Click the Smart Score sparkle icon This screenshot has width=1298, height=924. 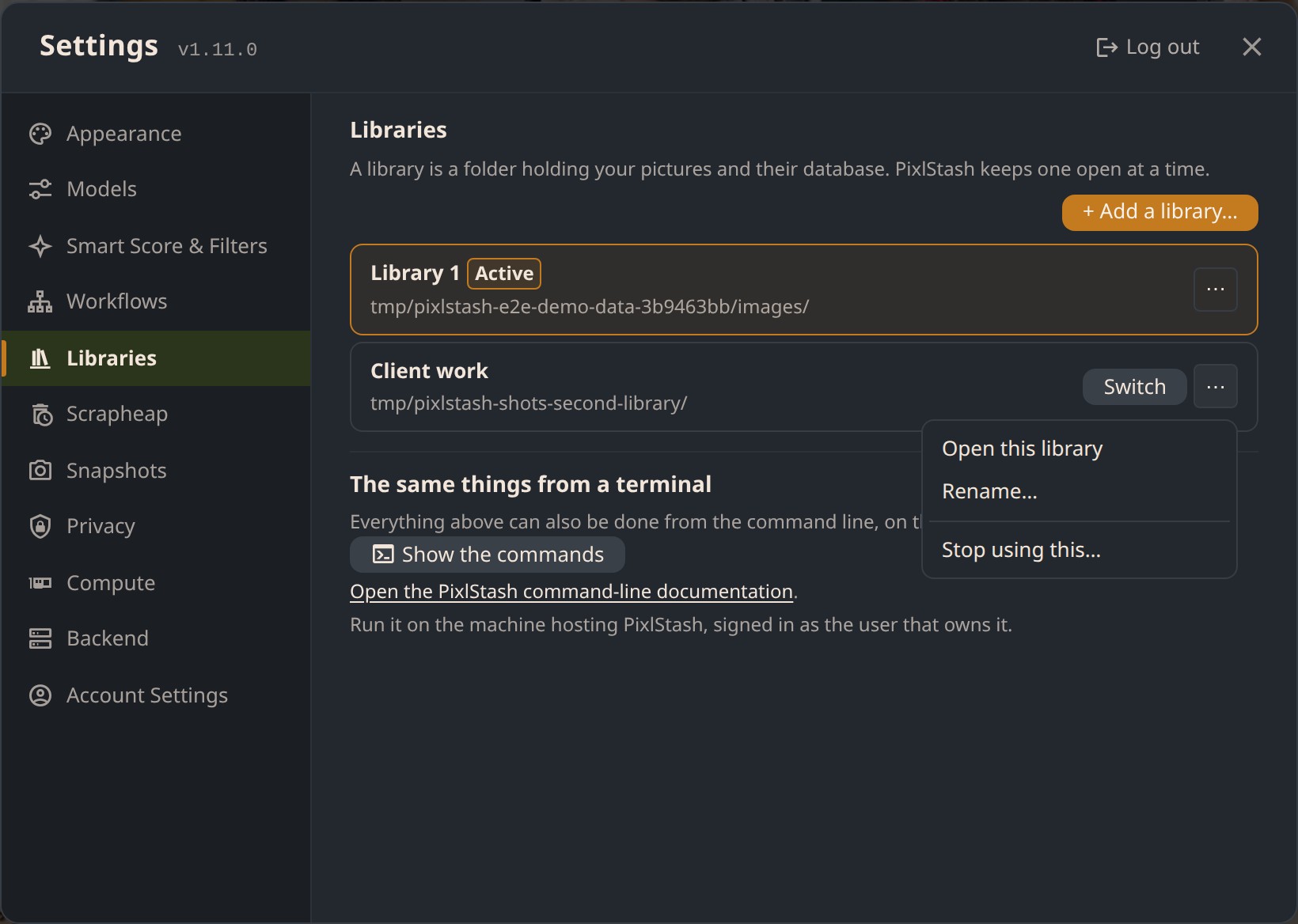(x=40, y=246)
